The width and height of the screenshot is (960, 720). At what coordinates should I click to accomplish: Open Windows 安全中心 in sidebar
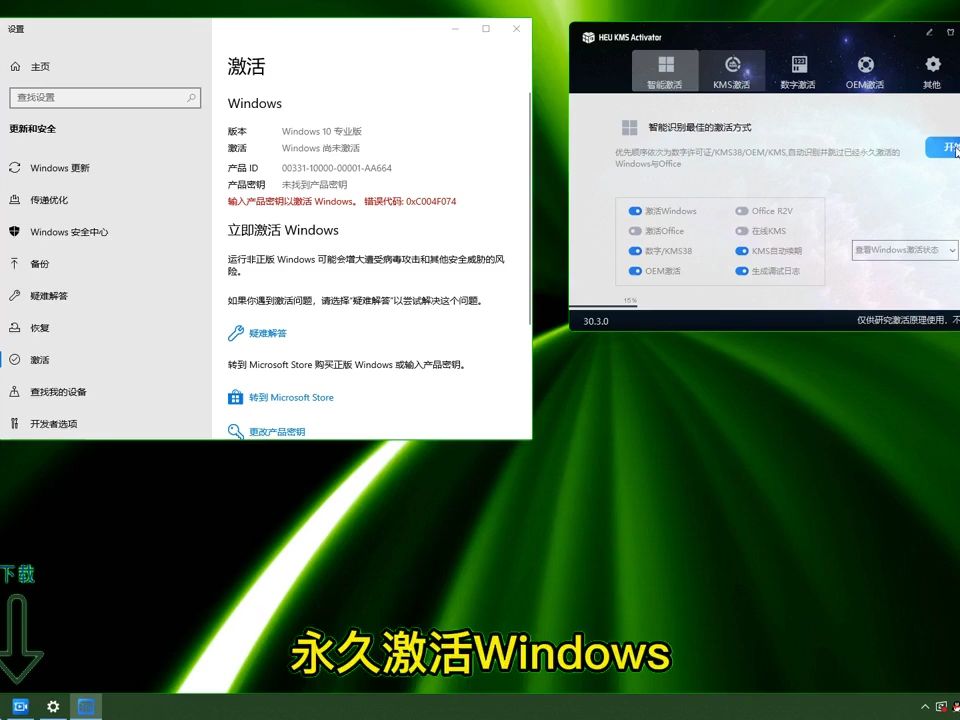tap(69, 231)
